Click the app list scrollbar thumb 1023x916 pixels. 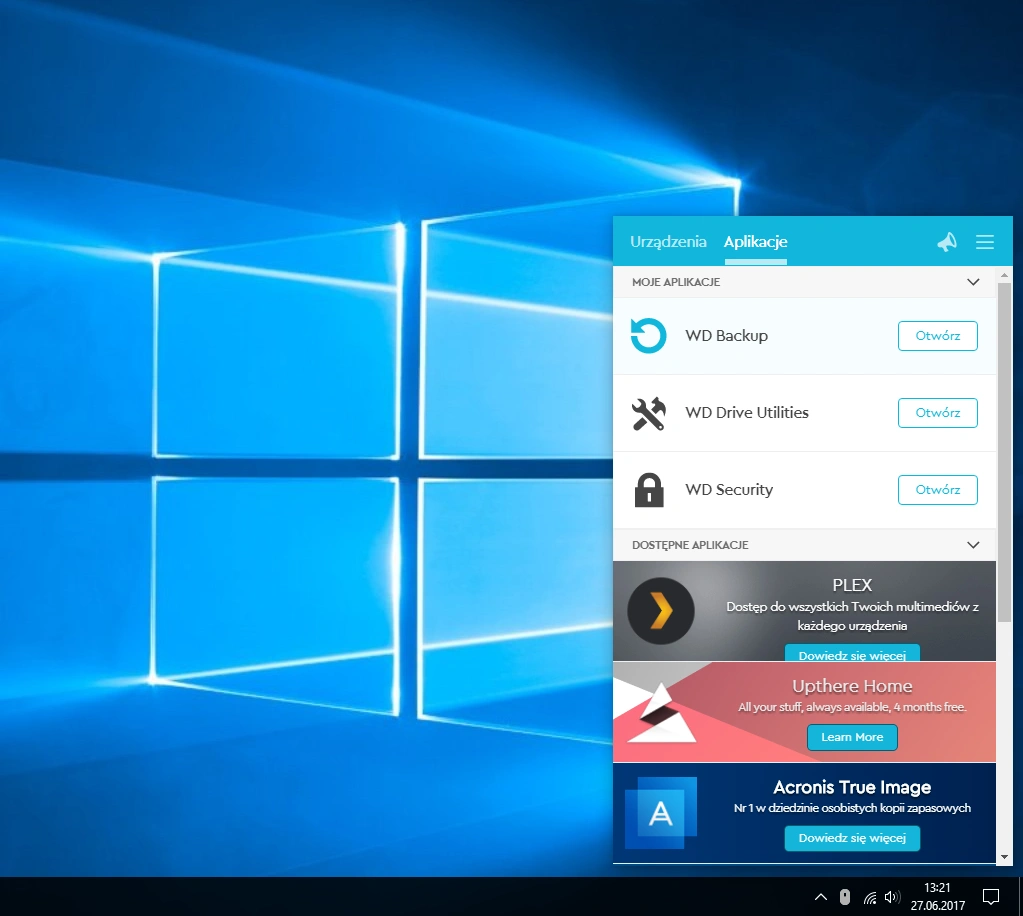pyautogui.click(x=1004, y=451)
